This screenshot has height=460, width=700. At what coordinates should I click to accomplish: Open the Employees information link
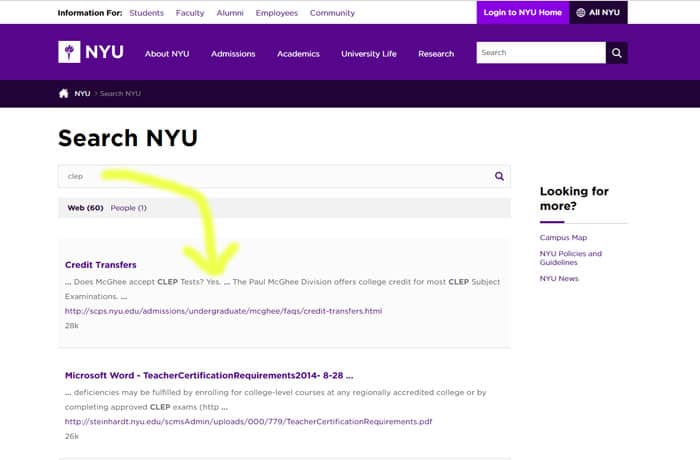click(x=276, y=13)
